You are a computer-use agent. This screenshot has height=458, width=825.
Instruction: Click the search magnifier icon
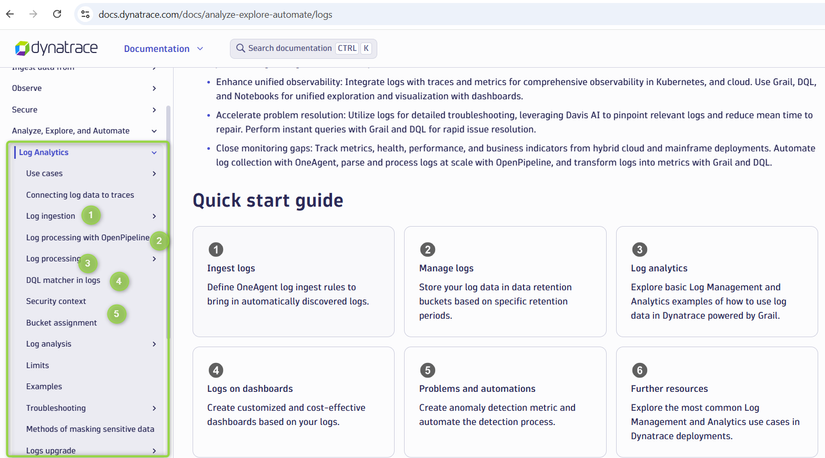(240, 48)
